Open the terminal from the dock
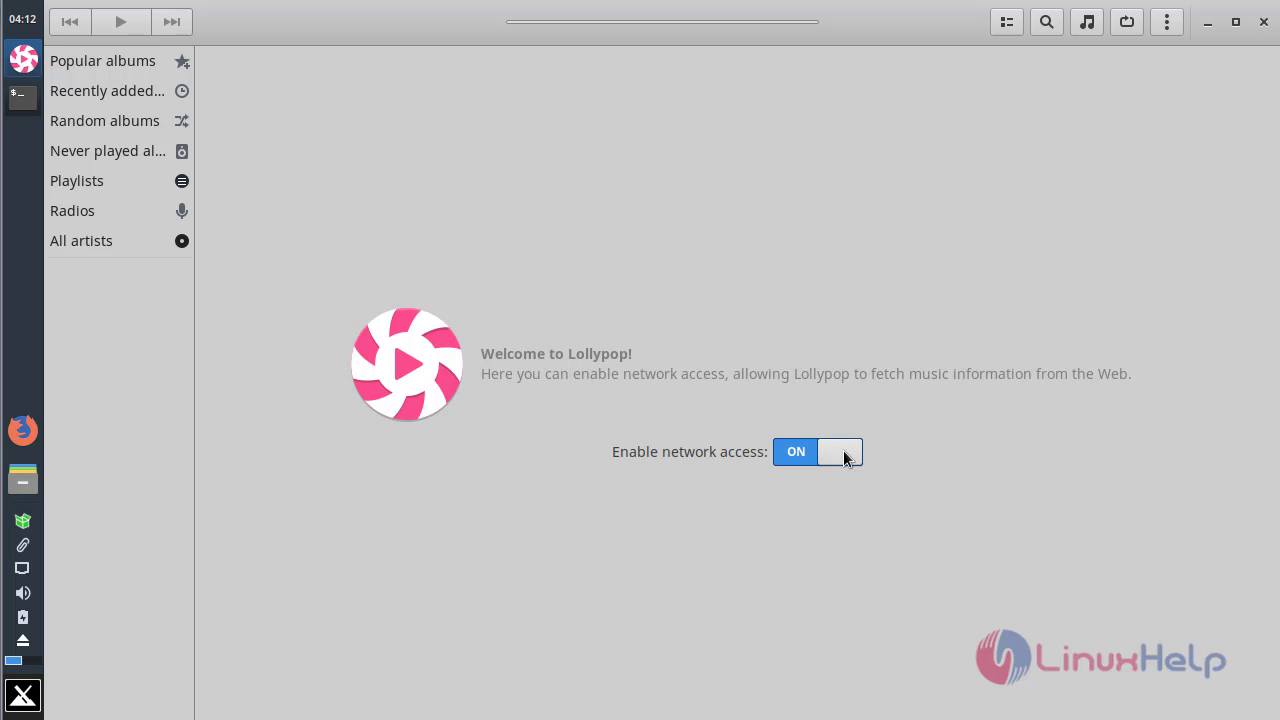The height and width of the screenshot is (720, 1280). tap(23, 97)
